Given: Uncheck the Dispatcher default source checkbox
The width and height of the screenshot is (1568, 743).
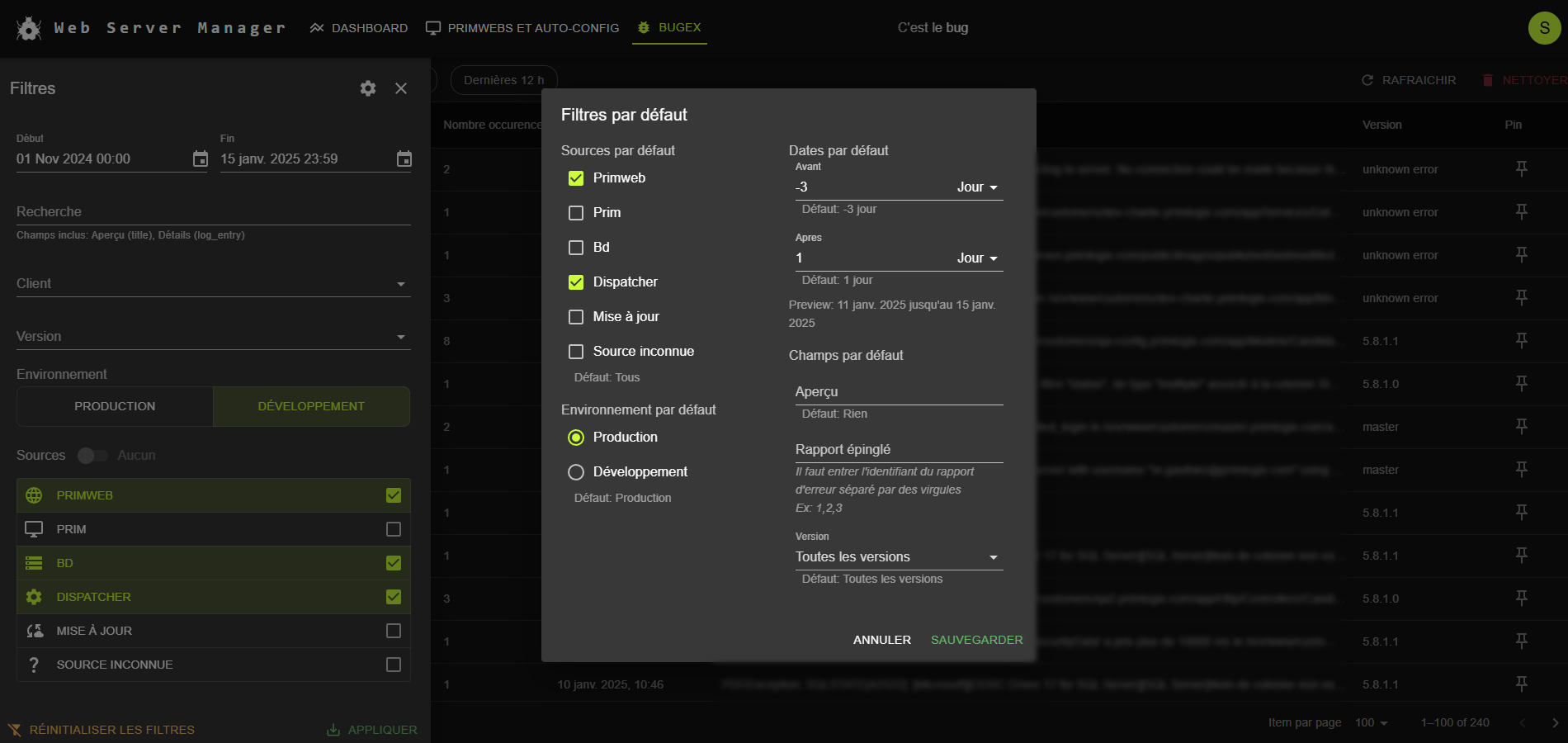Looking at the screenshot, I should point(576,282).
